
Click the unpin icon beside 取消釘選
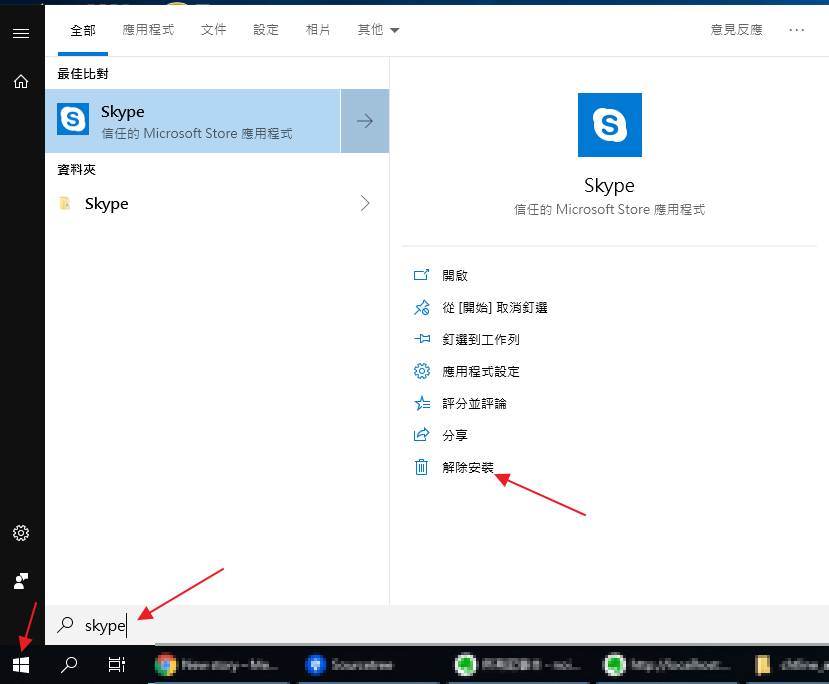click(421, 307)
